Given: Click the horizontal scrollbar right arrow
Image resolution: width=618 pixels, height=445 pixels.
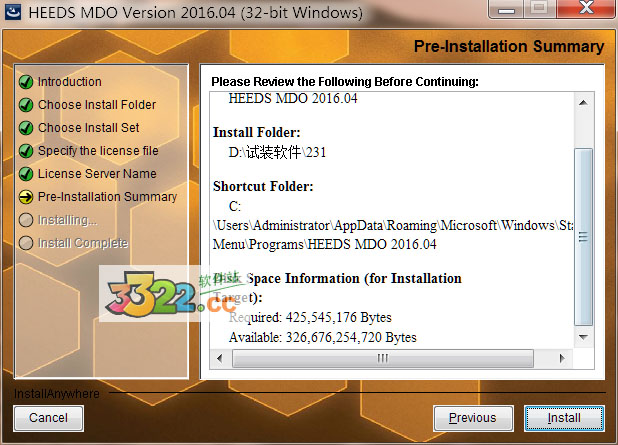Looking at the screenshot, I should pyautogui.click(x=562, y=358).
